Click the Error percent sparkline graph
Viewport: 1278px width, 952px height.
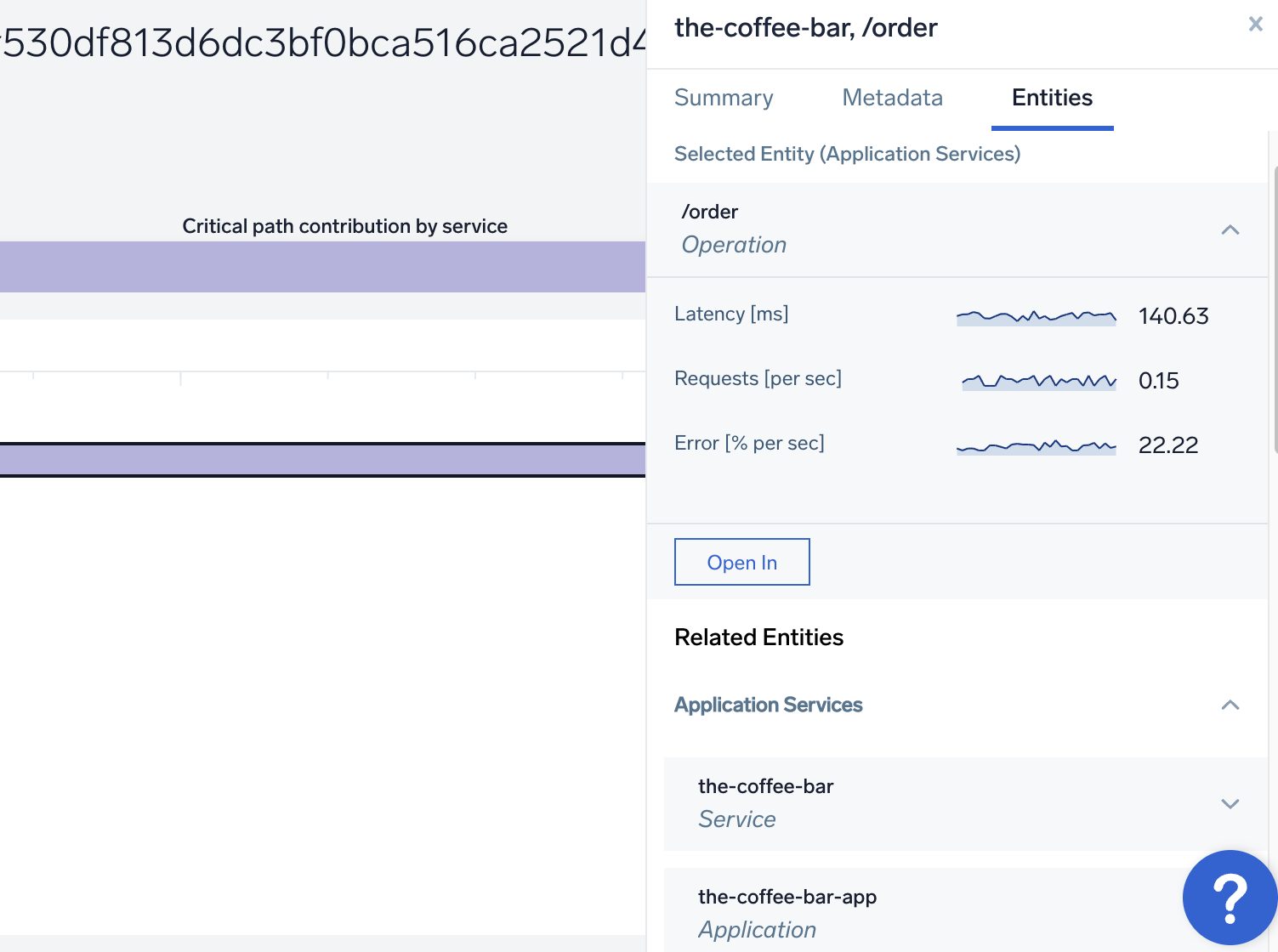(x=1036, y=445)
